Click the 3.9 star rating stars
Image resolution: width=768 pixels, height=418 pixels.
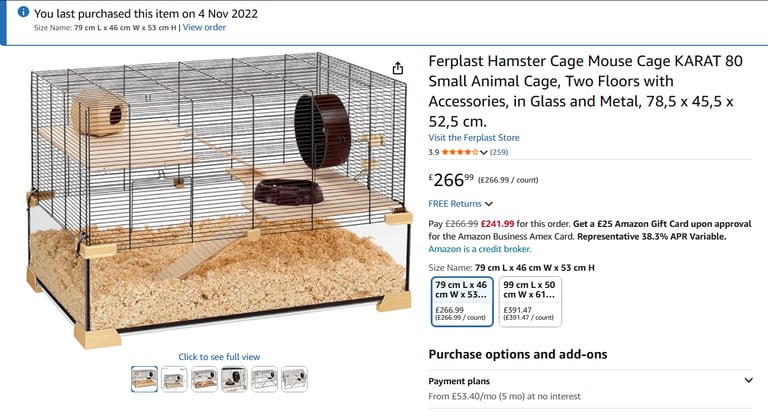(459, 152)
